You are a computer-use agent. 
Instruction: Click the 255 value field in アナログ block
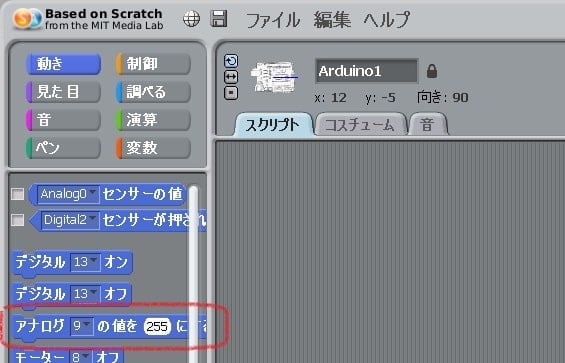pos(157,327)
